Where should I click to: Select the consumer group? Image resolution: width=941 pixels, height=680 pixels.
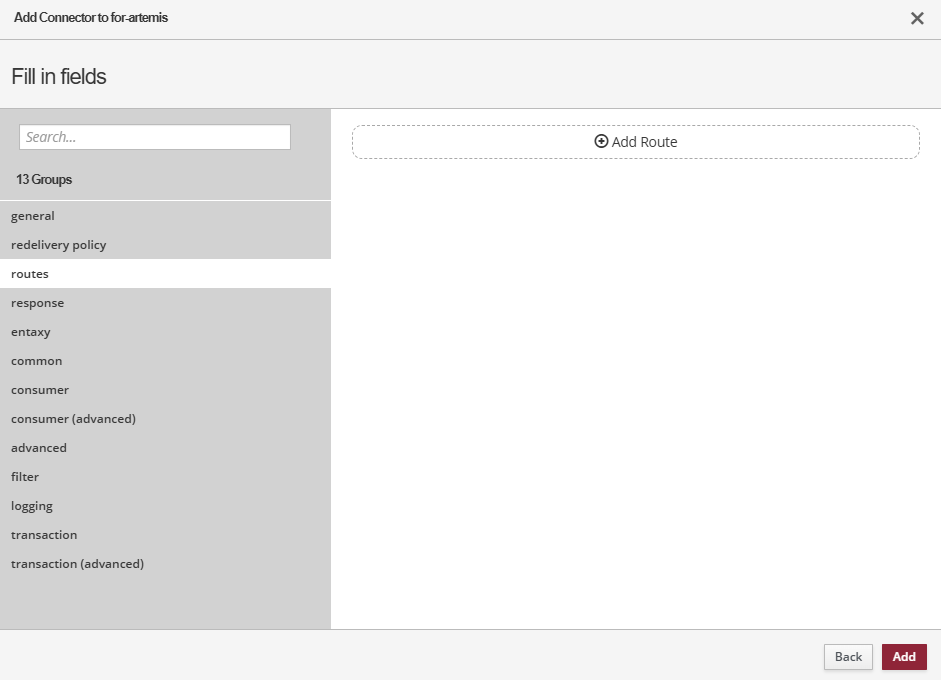point(40,390)
